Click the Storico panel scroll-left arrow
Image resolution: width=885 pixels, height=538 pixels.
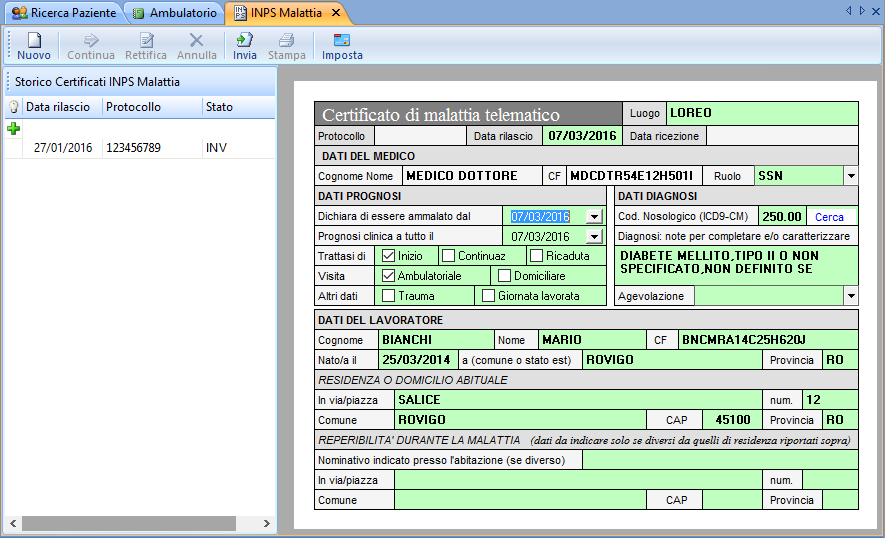pos(13,523)
